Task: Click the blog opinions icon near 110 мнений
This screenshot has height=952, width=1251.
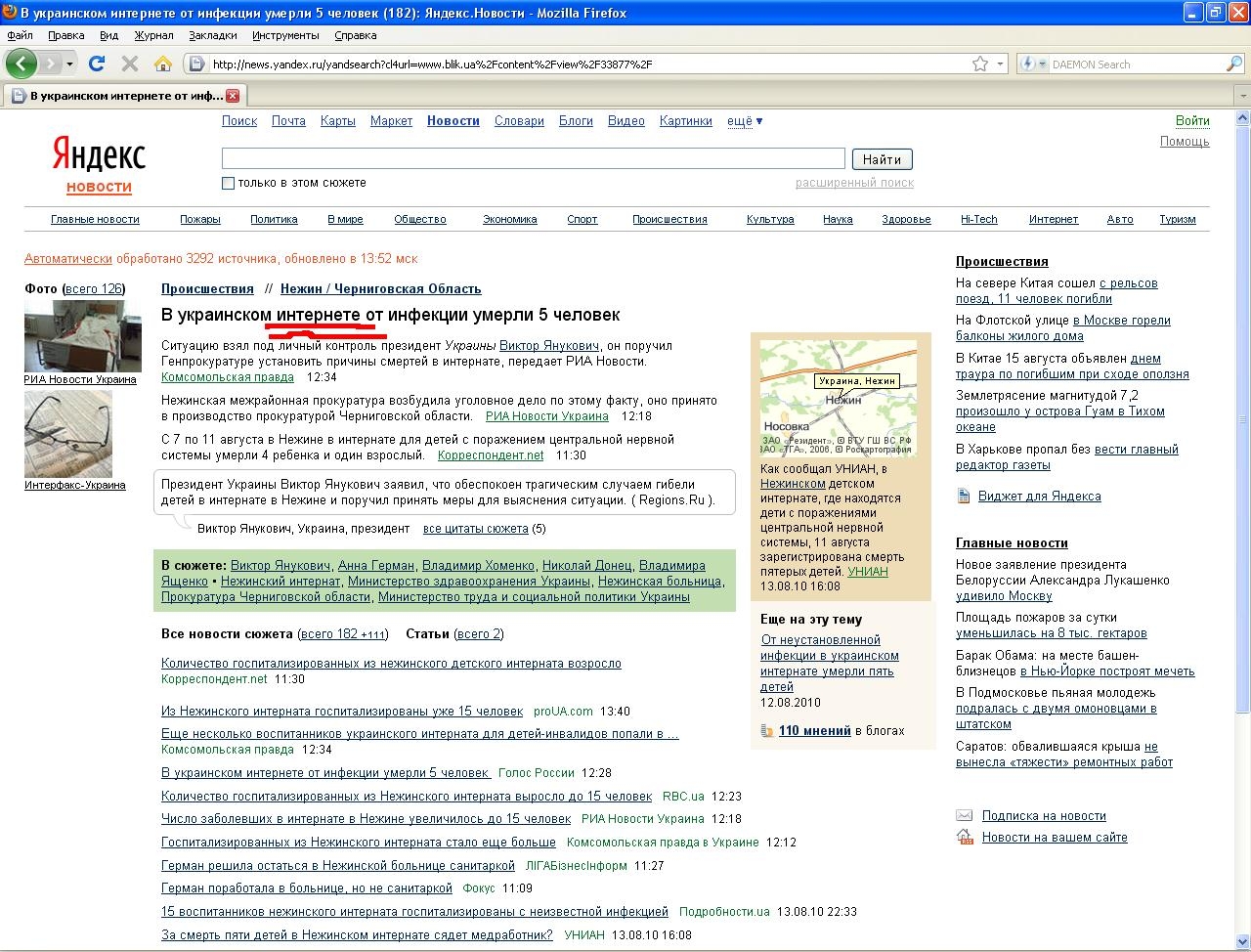Action: [x=767, y=731]
